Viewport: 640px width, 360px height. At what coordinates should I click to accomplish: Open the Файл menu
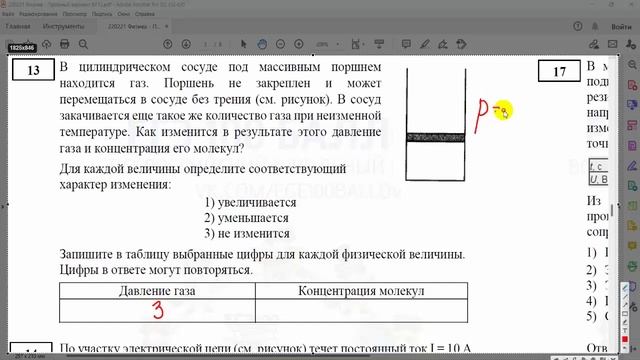(x=8, y=14)
